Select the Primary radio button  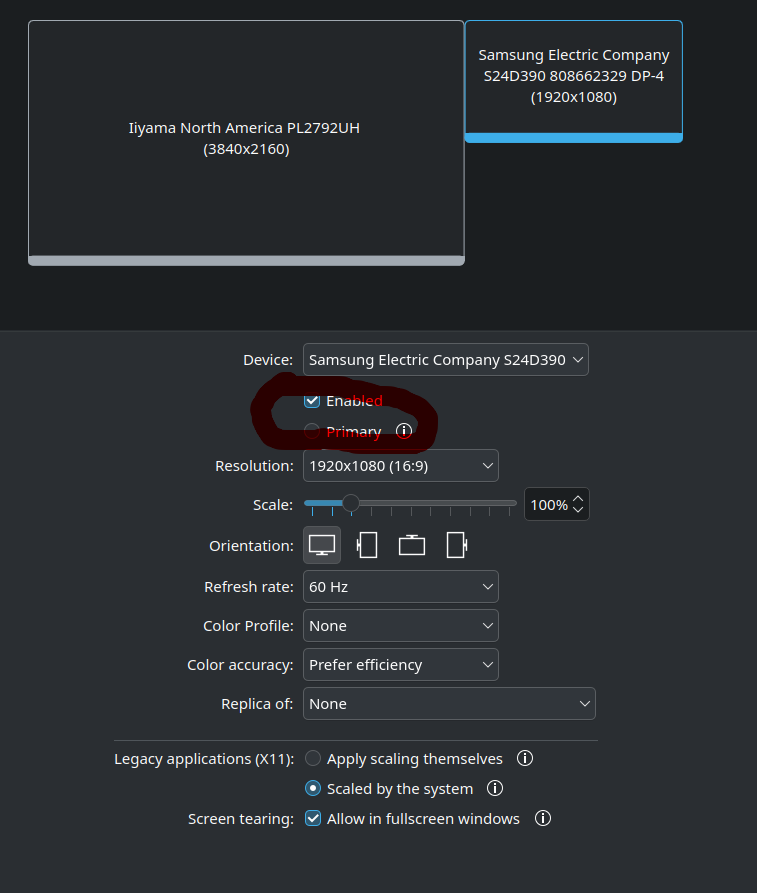[x=312, y=431]
